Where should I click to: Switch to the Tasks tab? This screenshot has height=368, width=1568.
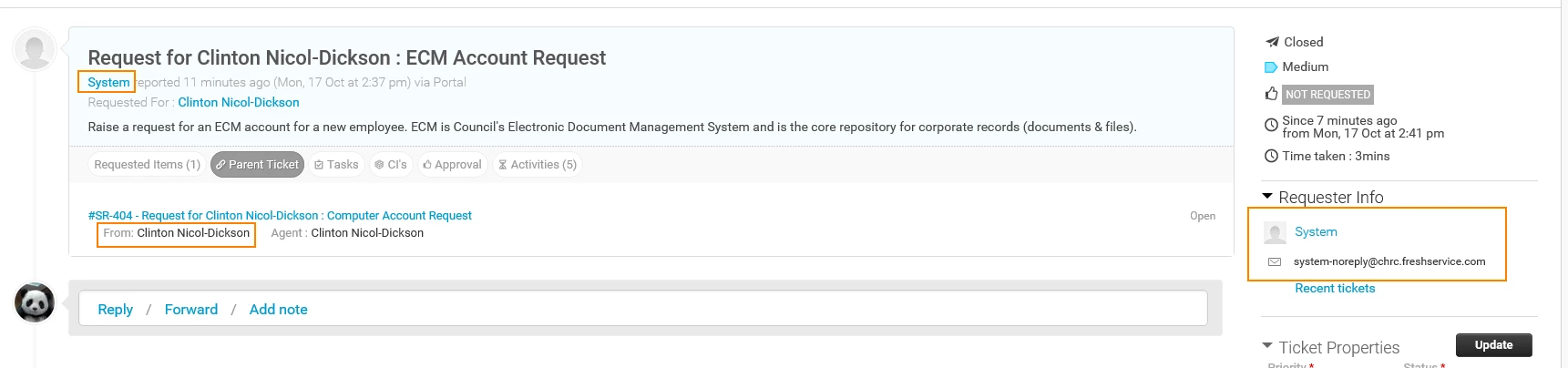click(x=336, y=165)
